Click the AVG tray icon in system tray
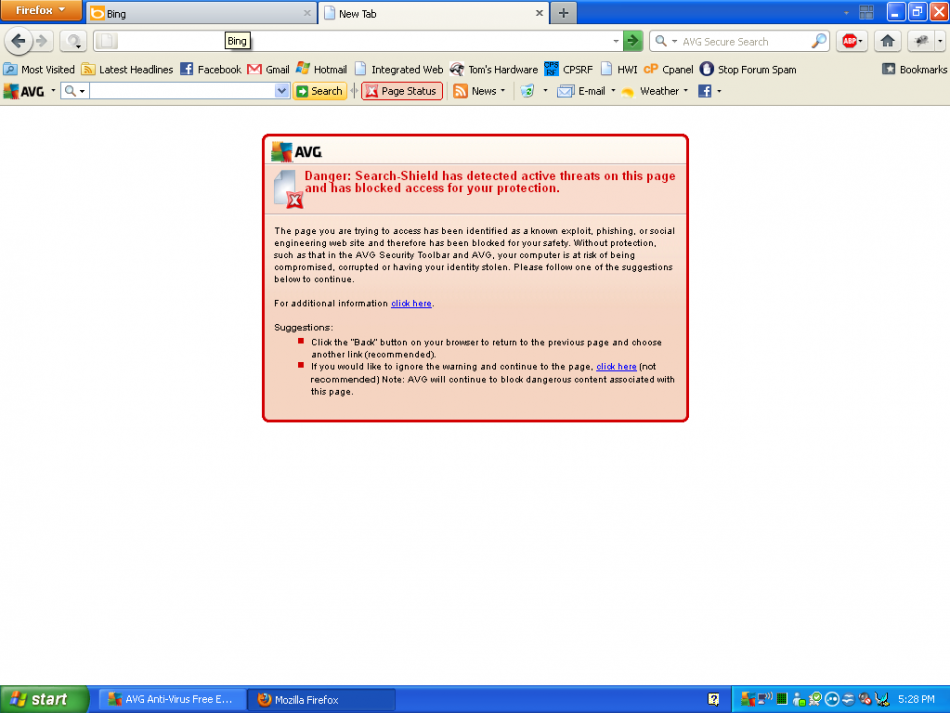The width and height of the screenshot is (950, 713). click(x=748, y=700)
